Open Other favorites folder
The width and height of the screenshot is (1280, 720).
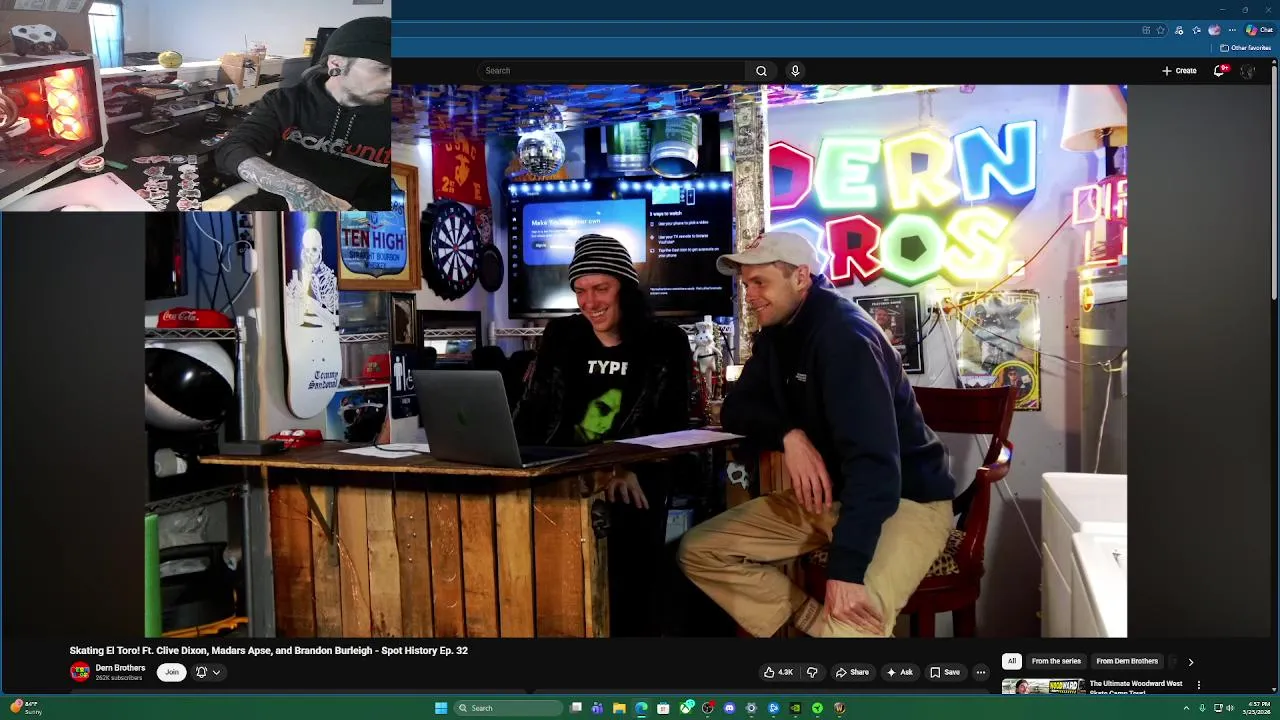[x=1245, y=48]
